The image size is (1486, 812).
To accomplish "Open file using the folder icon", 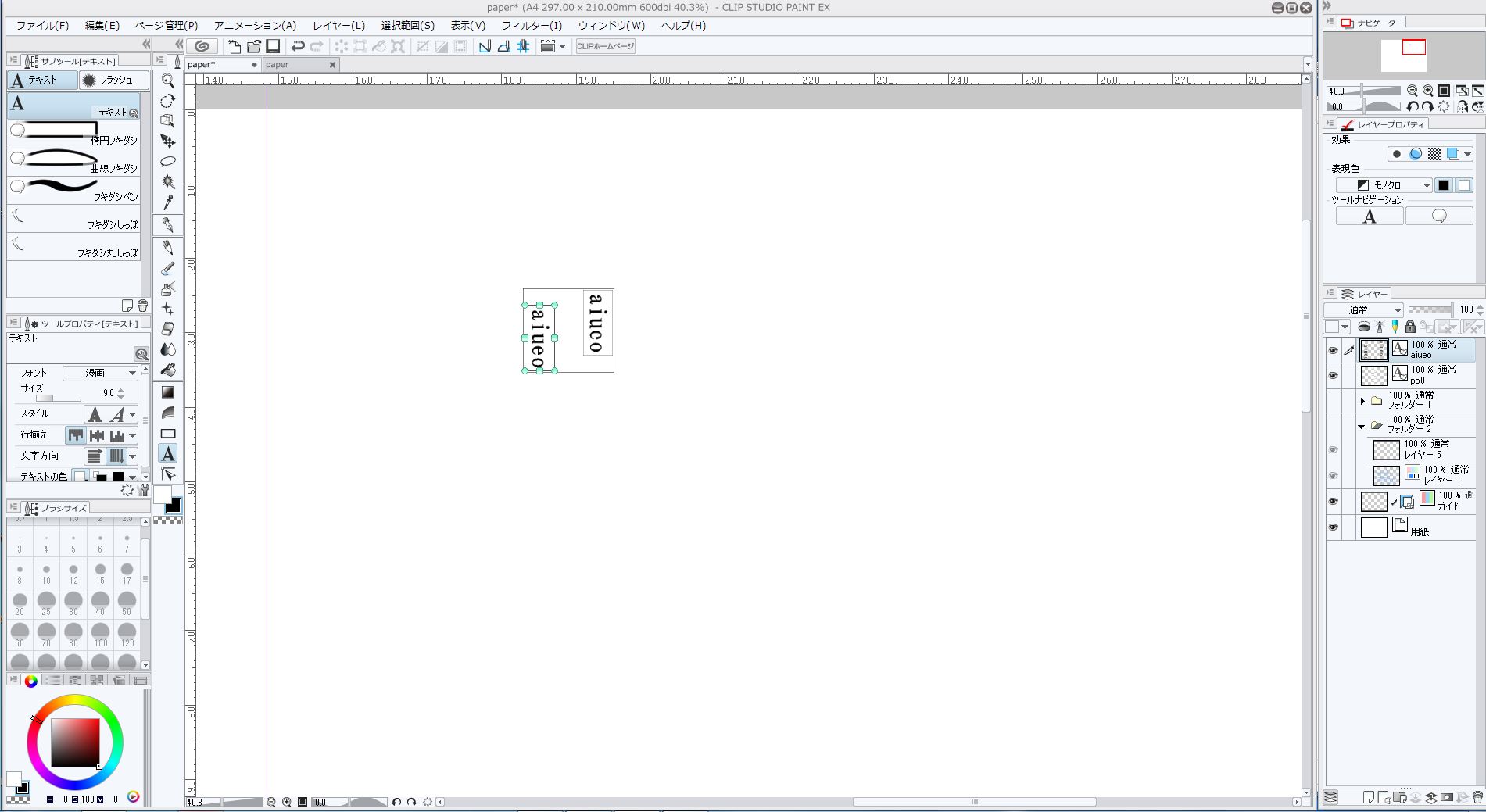I will pos(254,46).
